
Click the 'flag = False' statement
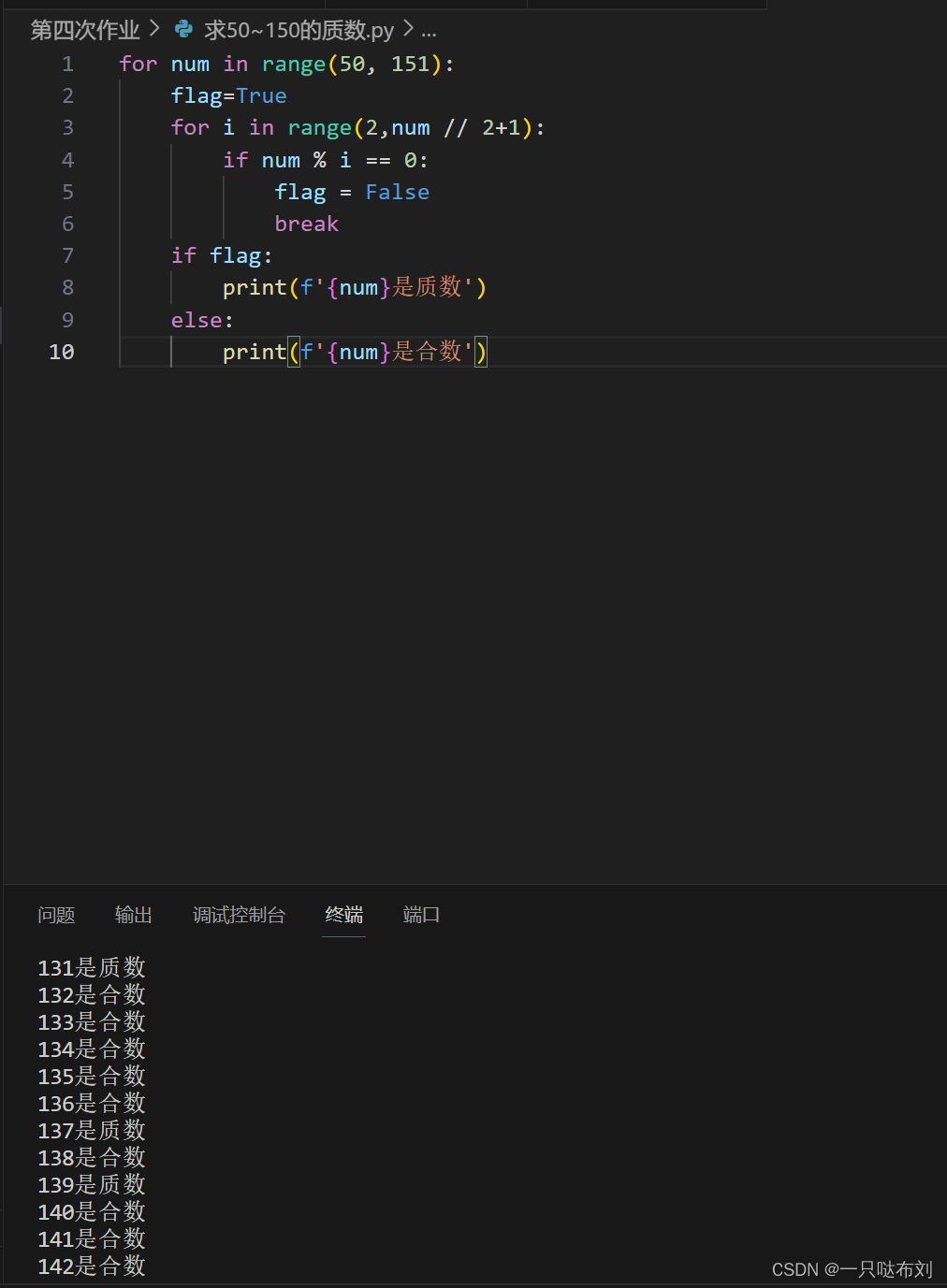click(352, 192)
